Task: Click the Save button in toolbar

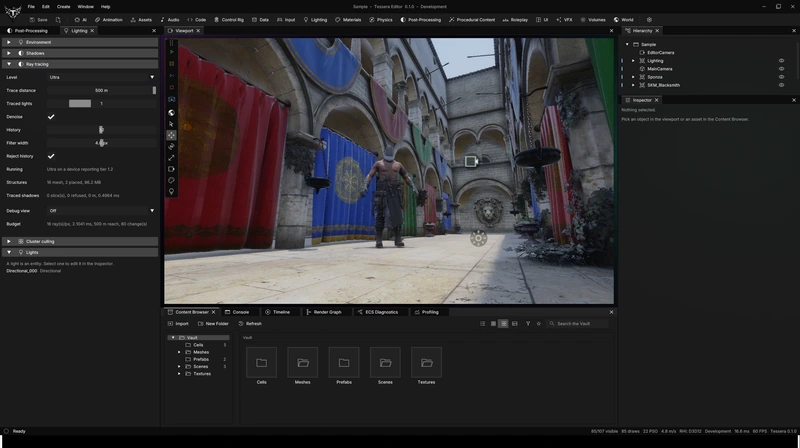Action: click(38, 20)
